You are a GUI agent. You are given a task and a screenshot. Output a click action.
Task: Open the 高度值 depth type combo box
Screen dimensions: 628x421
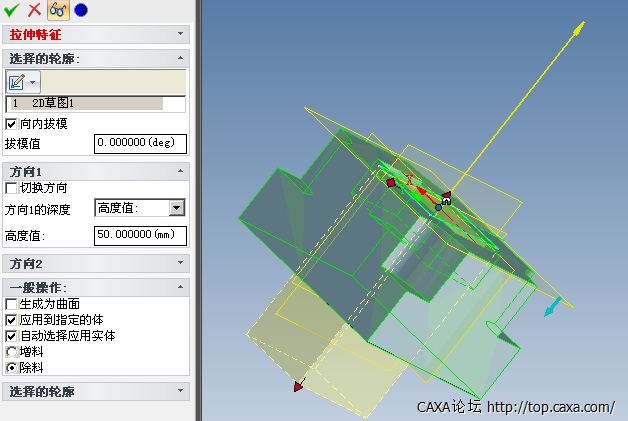click(x=140, y=208)
